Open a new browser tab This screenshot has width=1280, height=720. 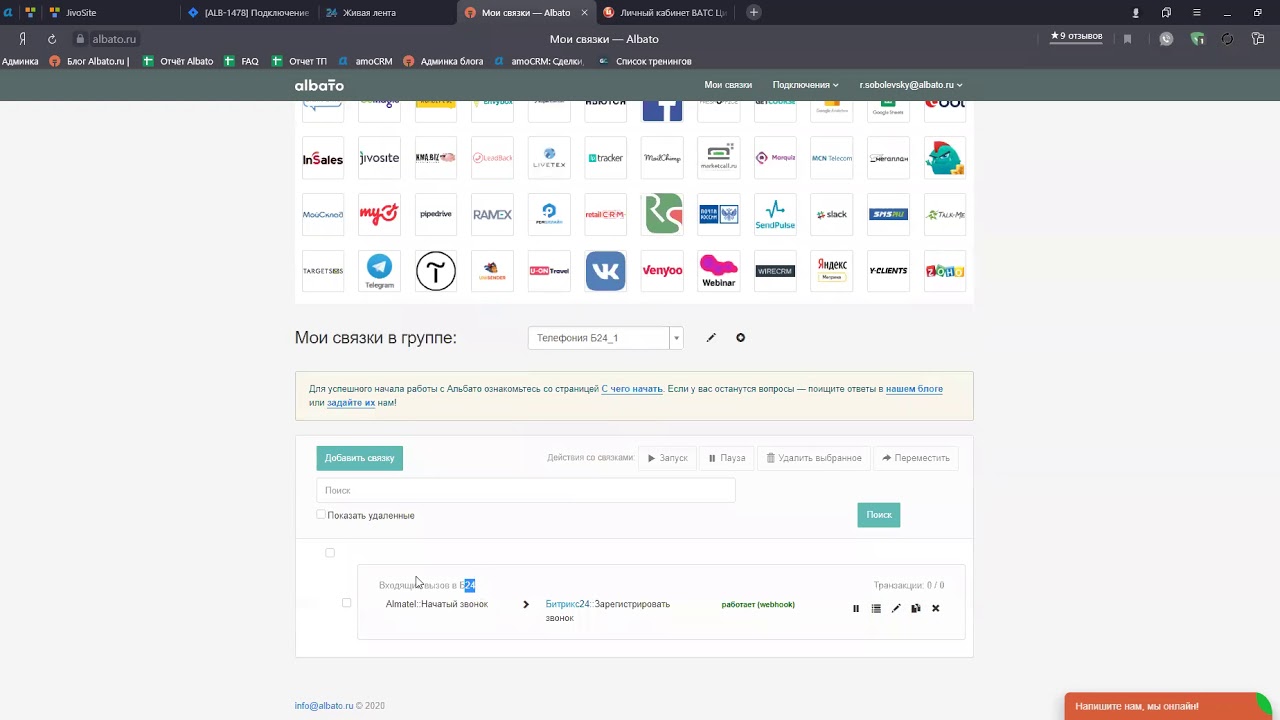click(754, 12)
